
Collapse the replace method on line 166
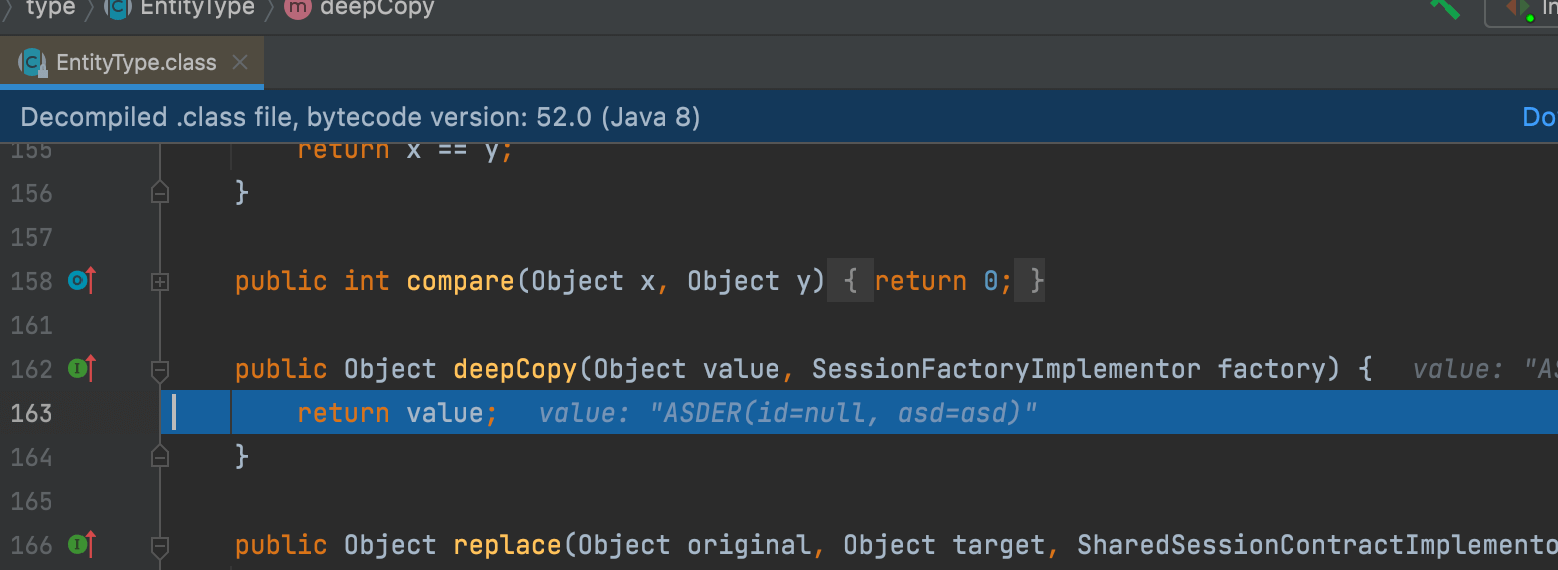(159, 546)
